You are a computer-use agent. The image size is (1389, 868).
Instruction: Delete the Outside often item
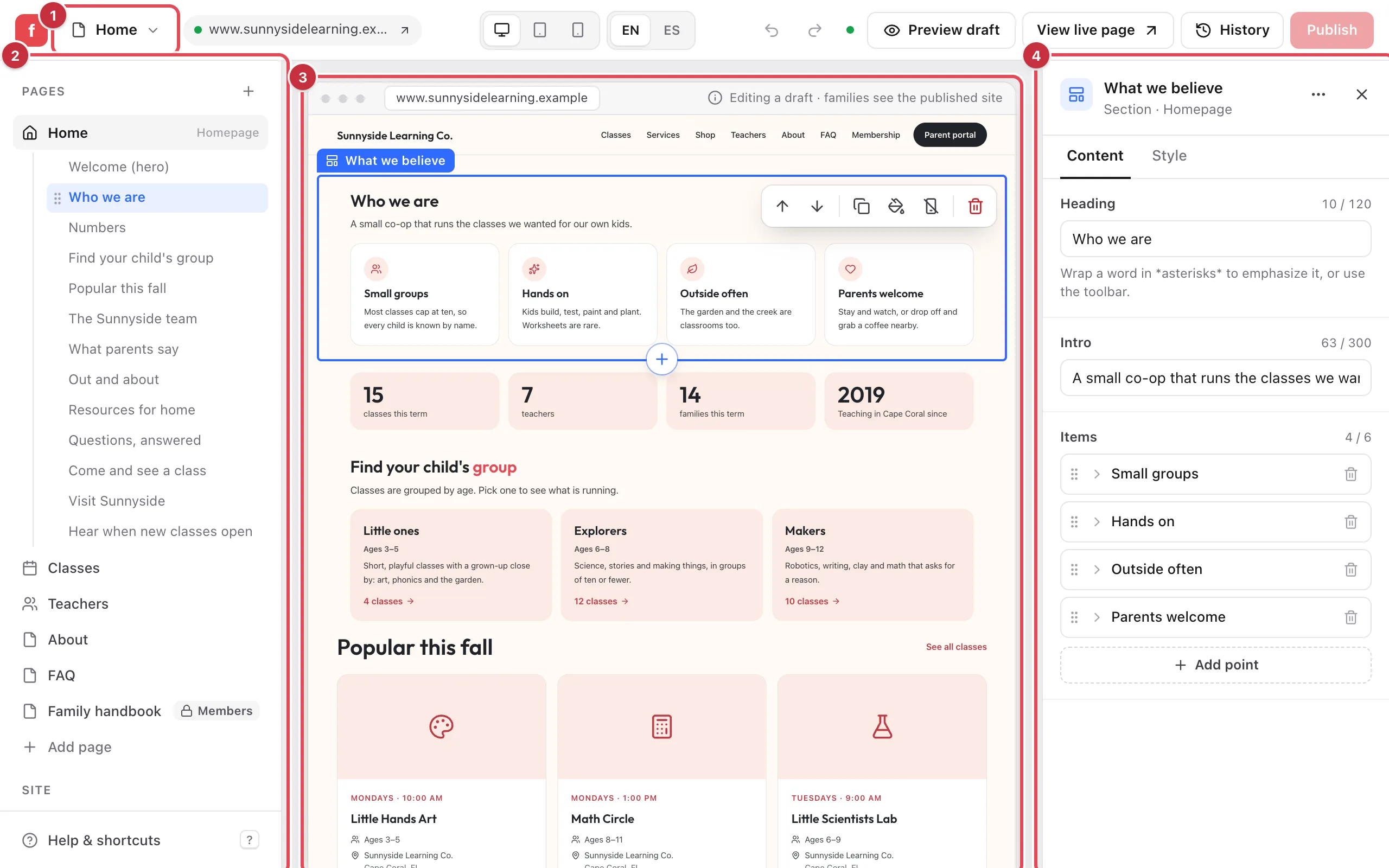coord(1350,570)
